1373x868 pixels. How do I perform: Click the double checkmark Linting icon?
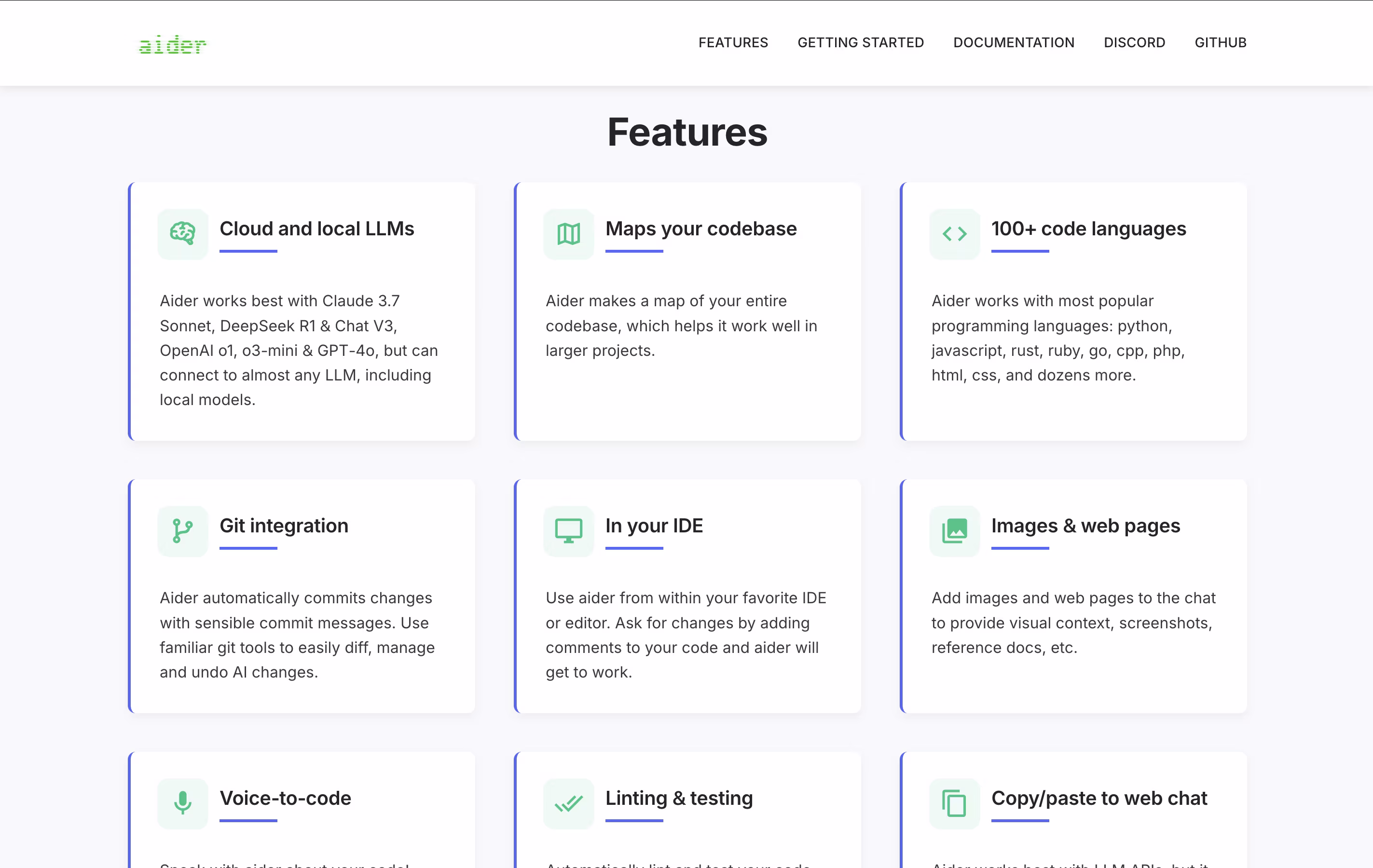coord(568,803)
